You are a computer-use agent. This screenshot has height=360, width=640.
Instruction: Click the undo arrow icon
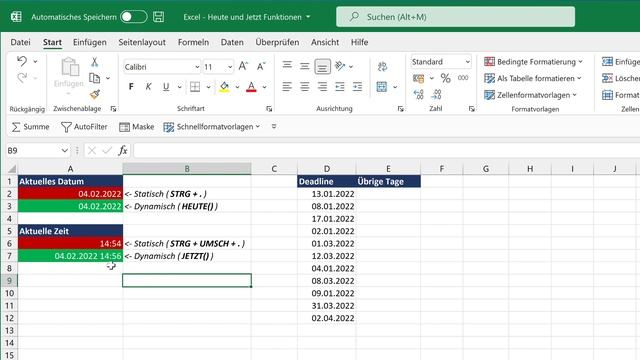tap(22, 61)
